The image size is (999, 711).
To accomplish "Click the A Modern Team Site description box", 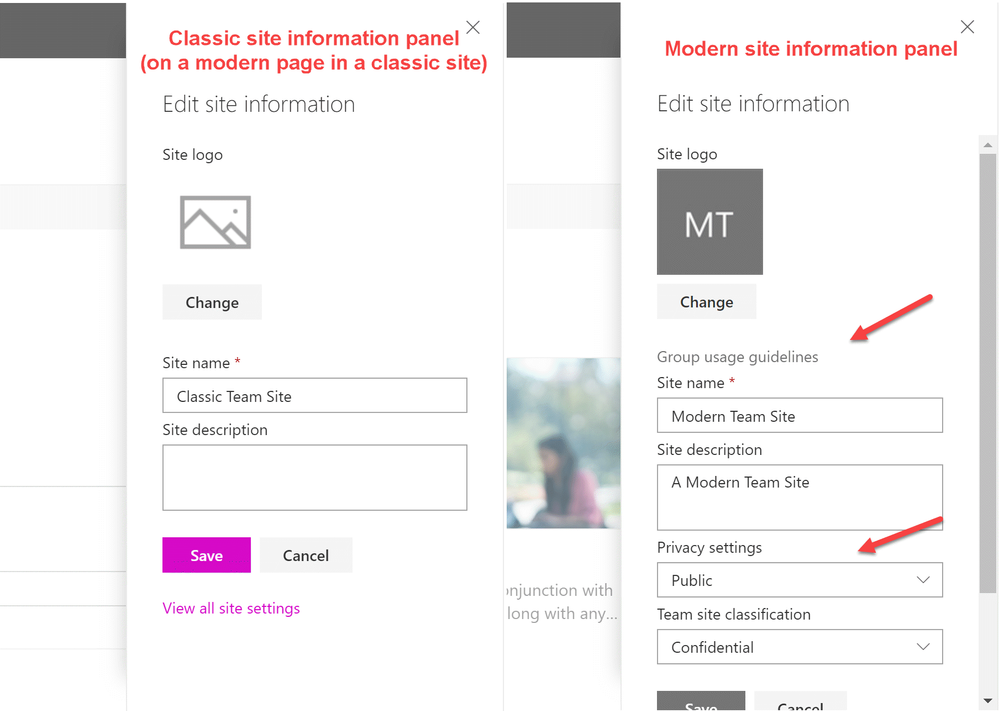I will coord(800,498).
